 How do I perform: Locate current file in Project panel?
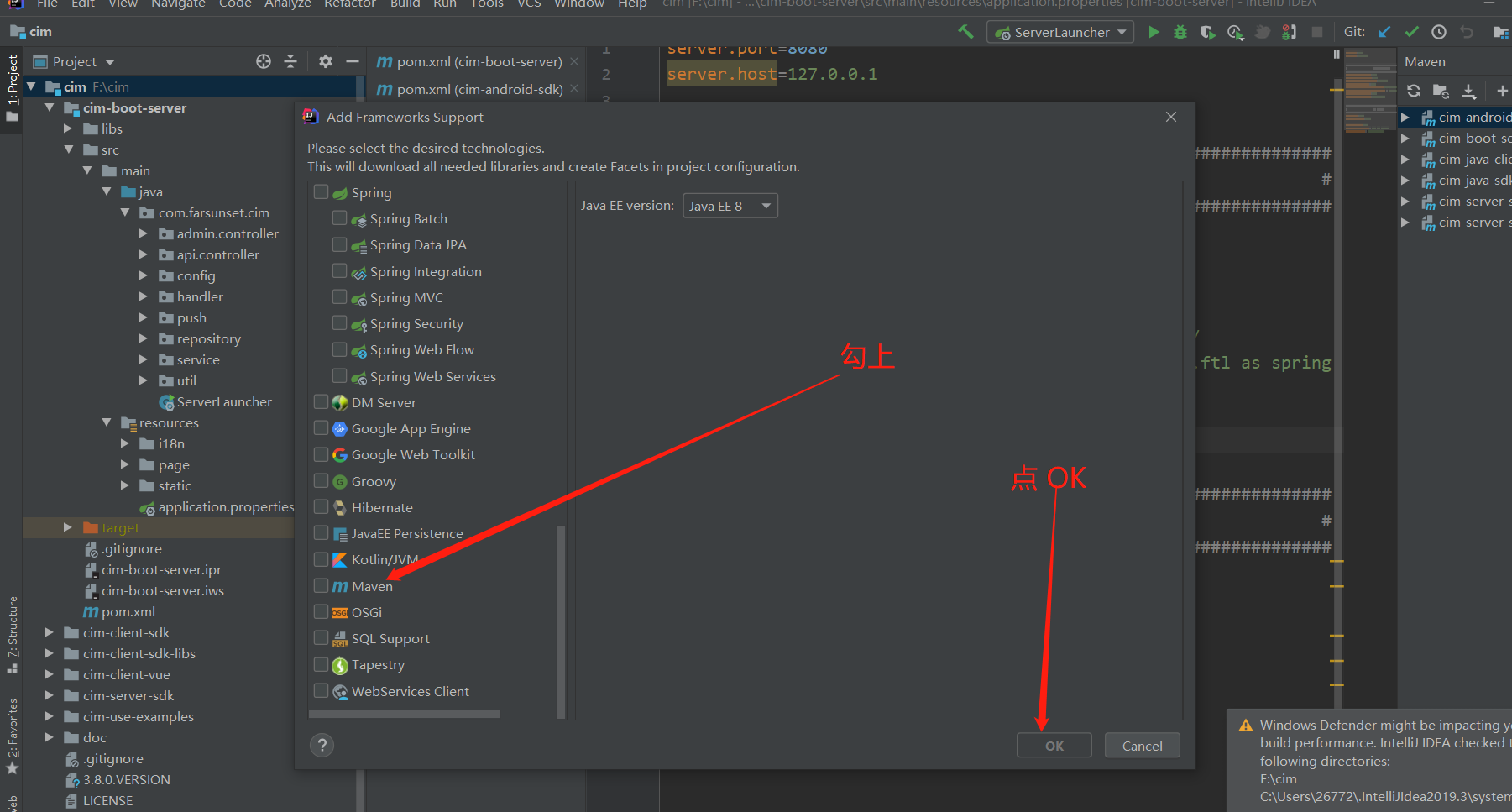[264, 61]
